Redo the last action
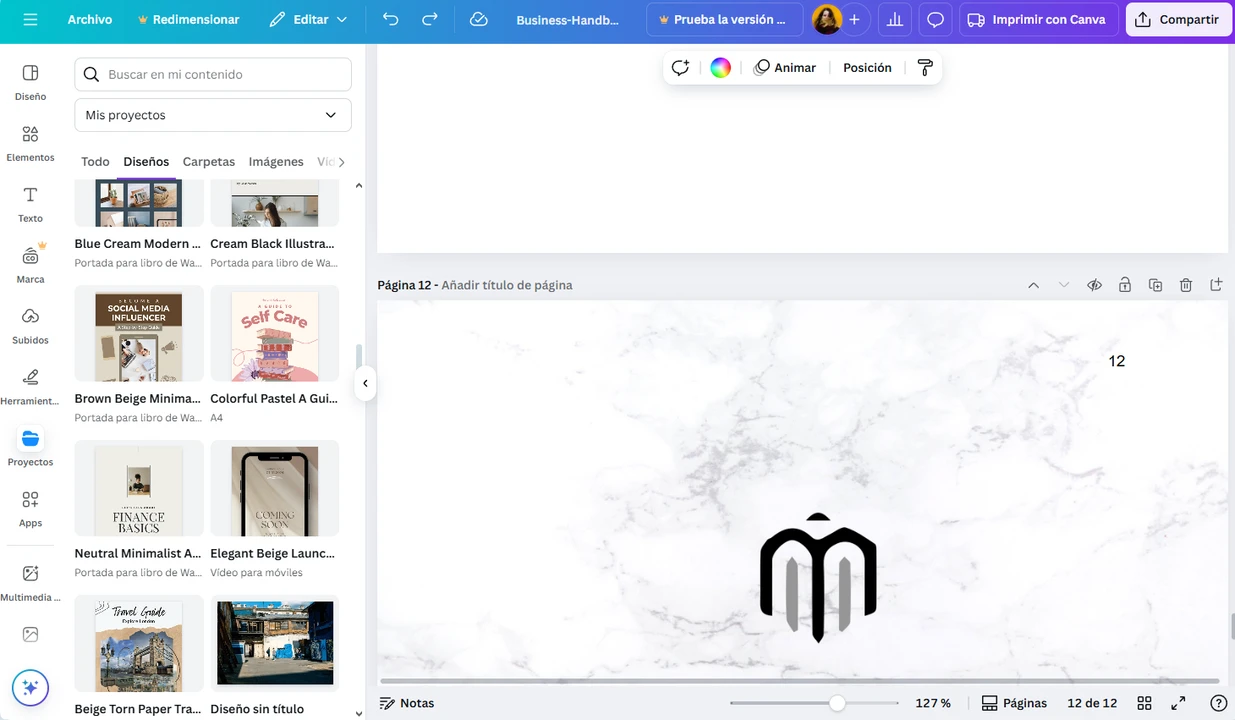This screenshot has width=1235, height=720. [430, 20]
